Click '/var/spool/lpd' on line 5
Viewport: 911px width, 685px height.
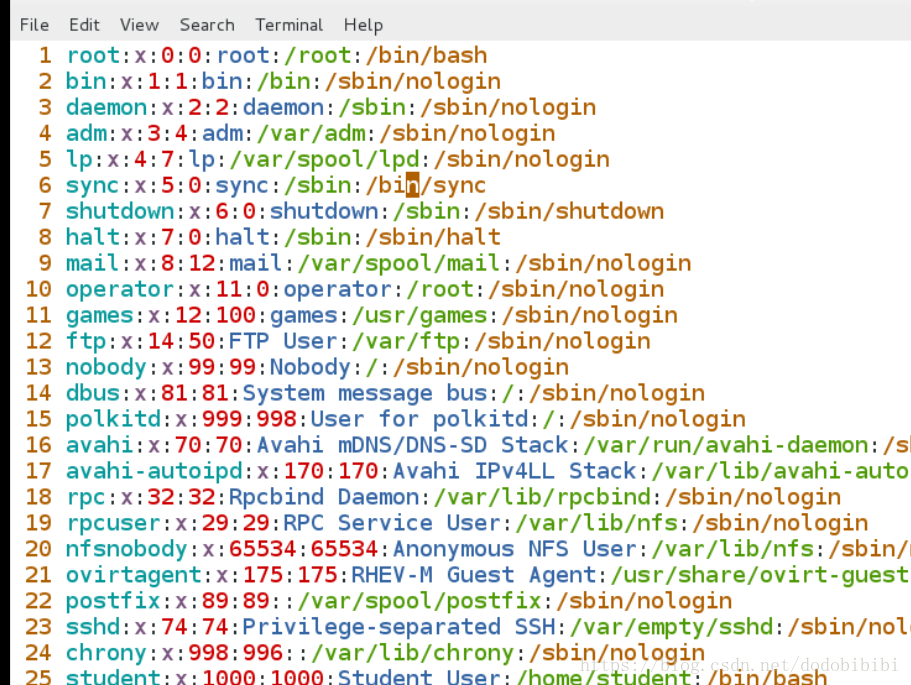coord(325,159)
